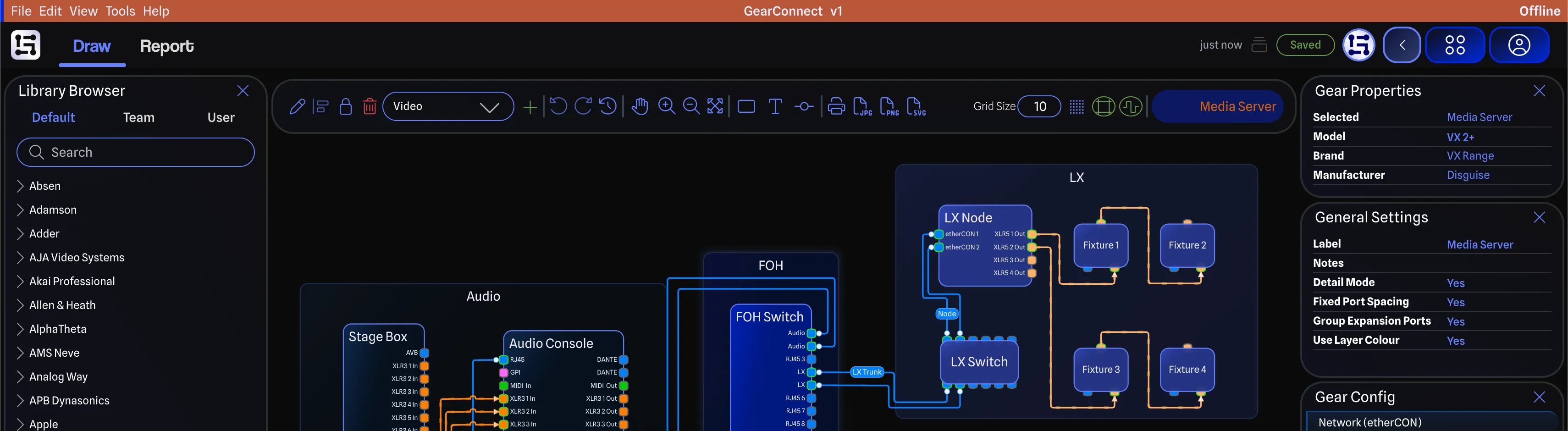Viewport: 1568px width, 431px height.
Task: Toggle Use Layer Colour Yes value
Action: pos(1455,341)
